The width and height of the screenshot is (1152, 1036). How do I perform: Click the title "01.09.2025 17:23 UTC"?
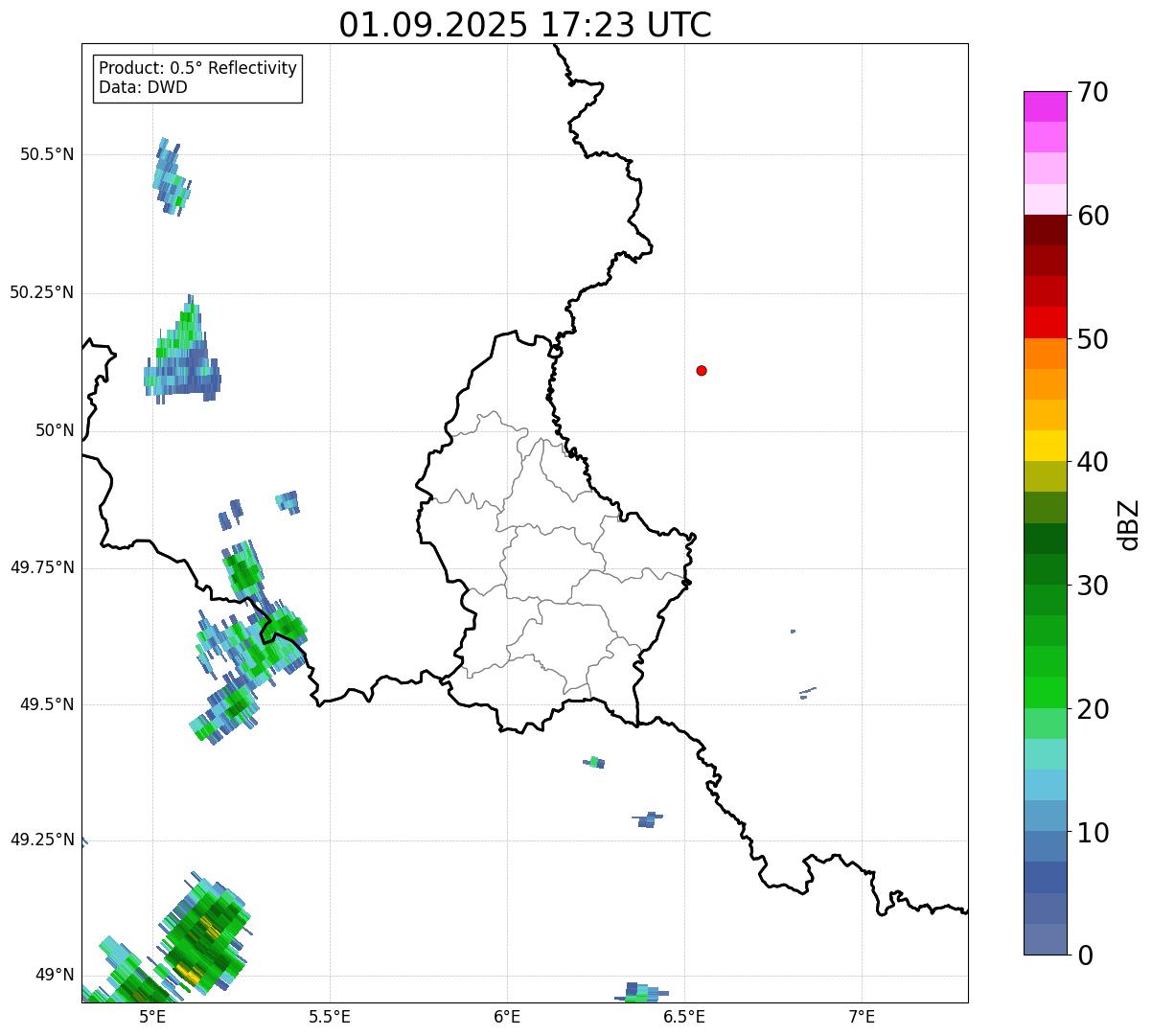tap(525, 25)
